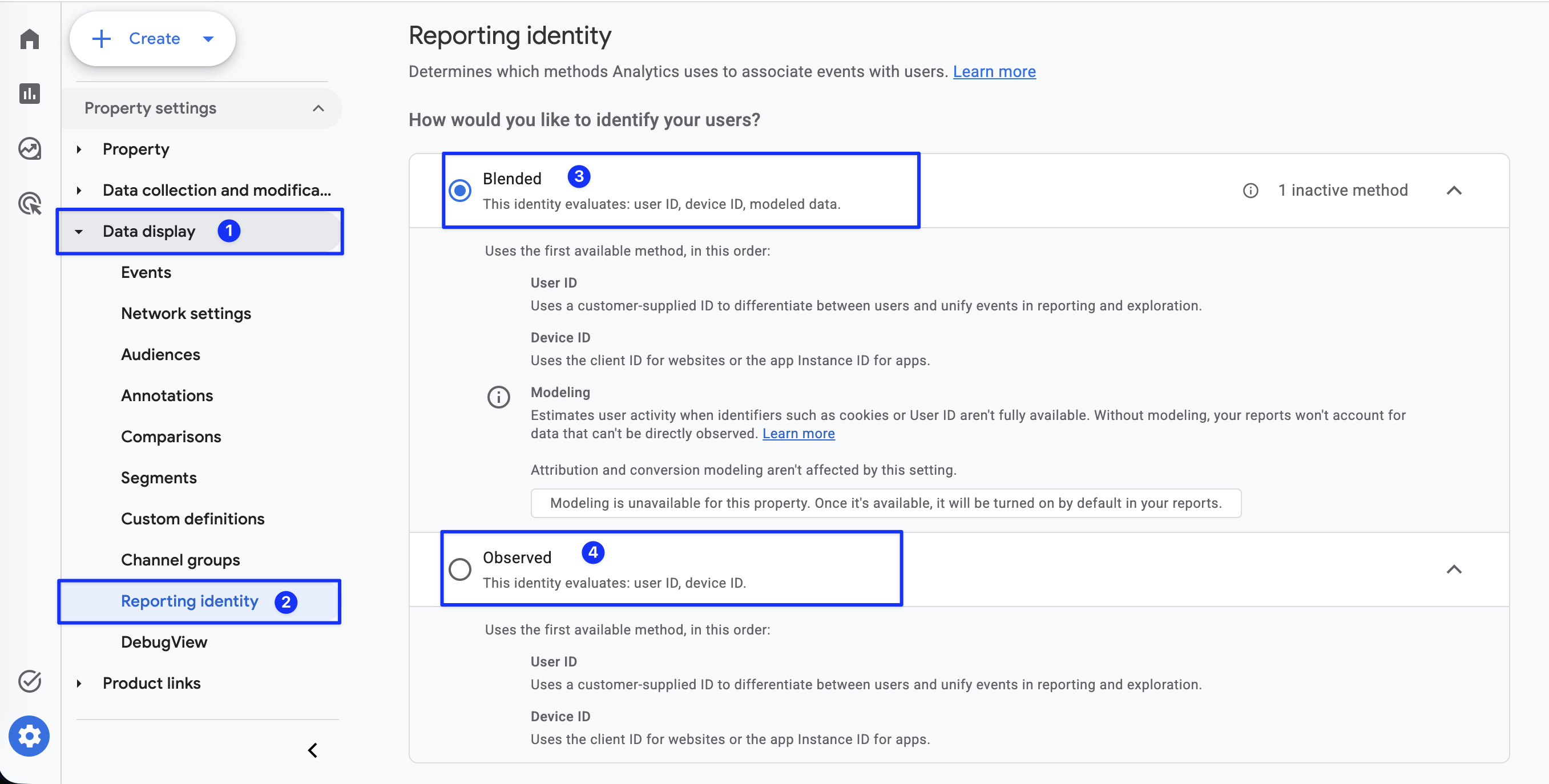
Task: Collapse the Blended section chevron
Action: (x=1454, y=191)
